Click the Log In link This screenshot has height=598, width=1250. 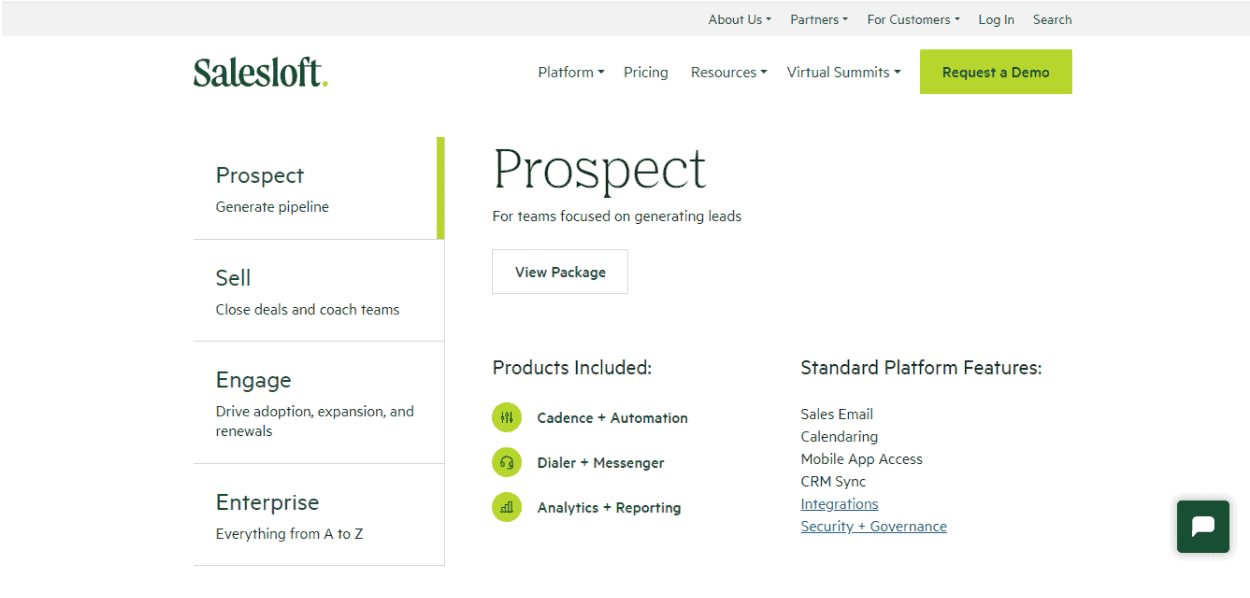pos(996,19)
